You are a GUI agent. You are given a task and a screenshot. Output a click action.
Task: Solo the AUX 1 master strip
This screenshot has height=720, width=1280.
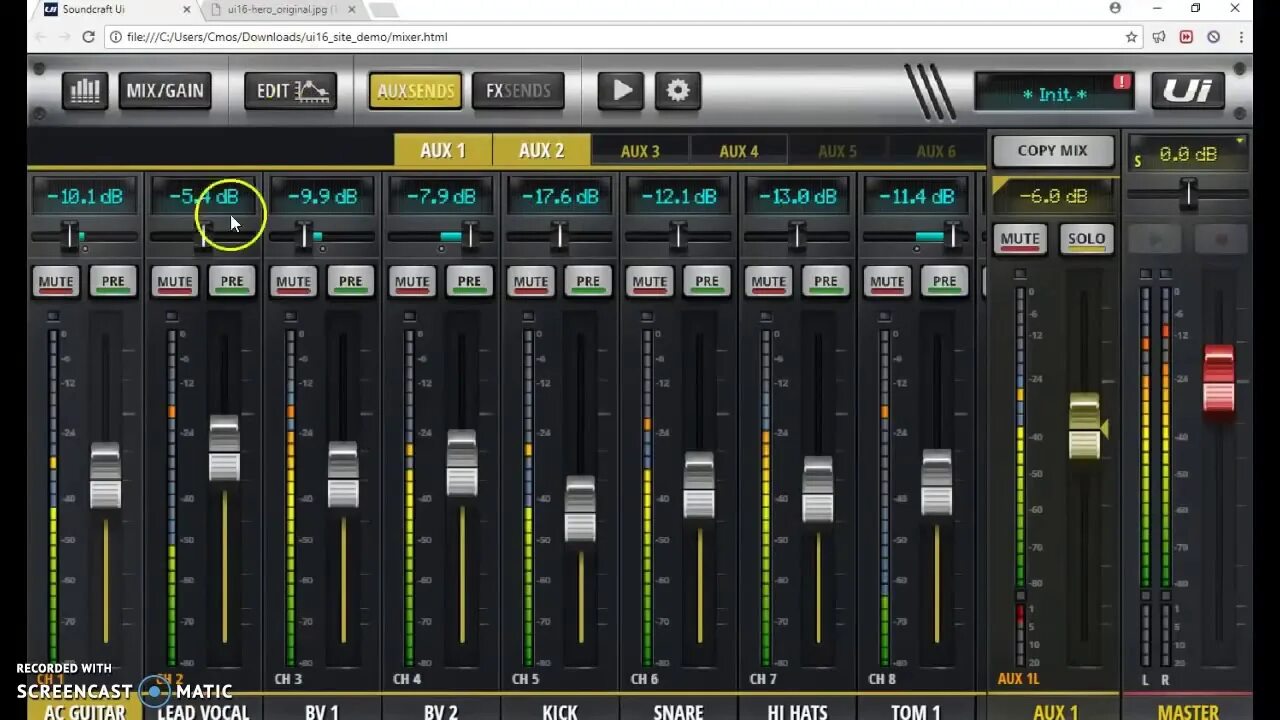tap(1086, 239)
